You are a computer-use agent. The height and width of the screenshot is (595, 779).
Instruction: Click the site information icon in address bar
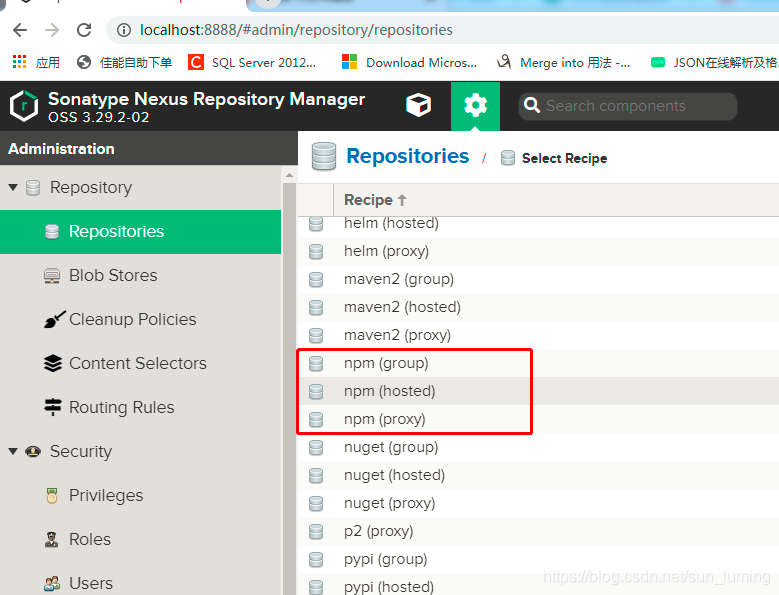[124, 30]
